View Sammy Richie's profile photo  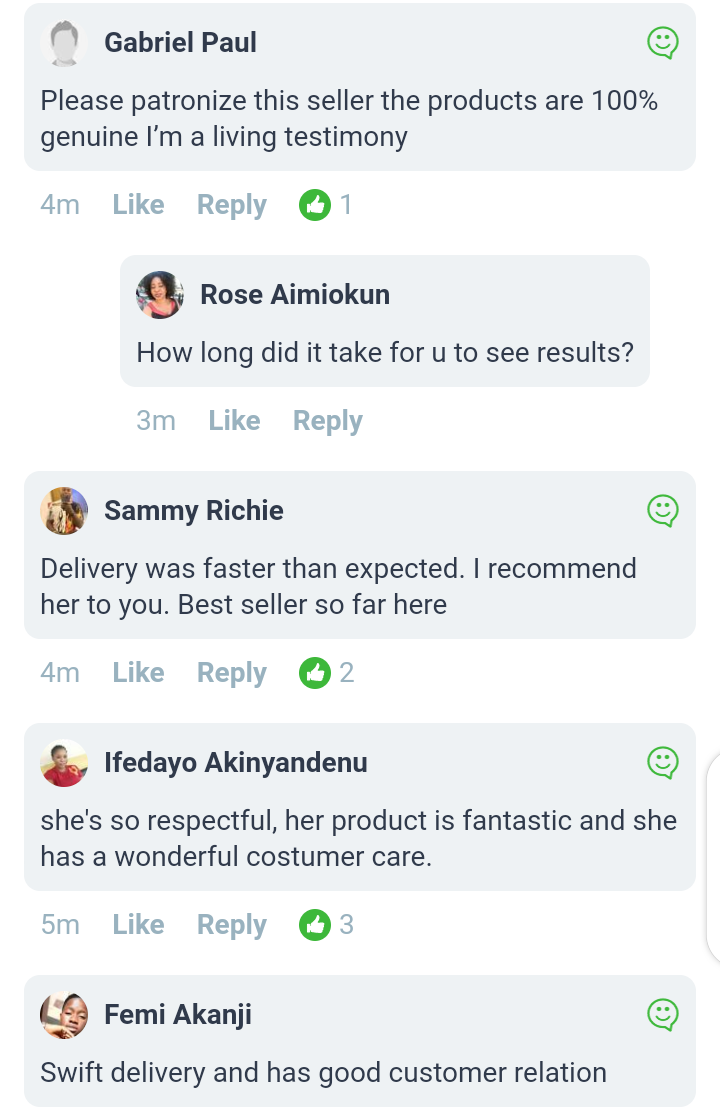[64, 511]
